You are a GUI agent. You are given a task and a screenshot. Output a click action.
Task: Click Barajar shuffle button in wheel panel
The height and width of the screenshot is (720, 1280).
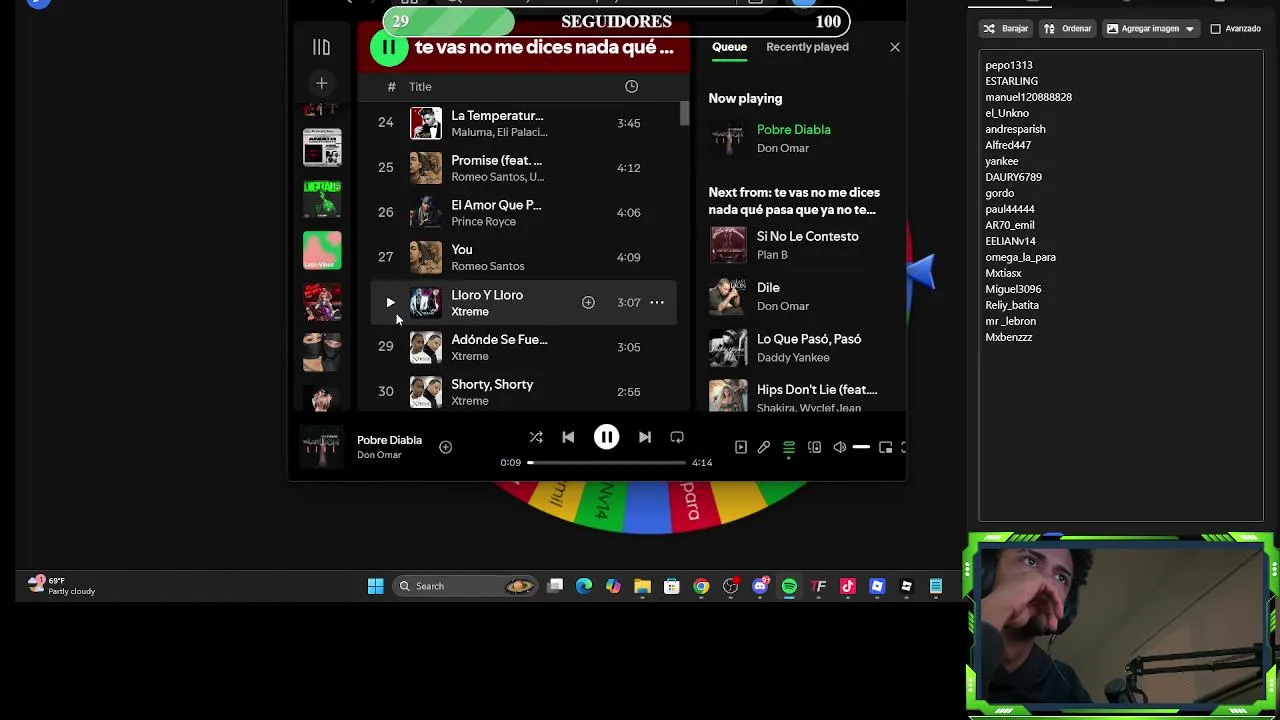point(1006,29)
